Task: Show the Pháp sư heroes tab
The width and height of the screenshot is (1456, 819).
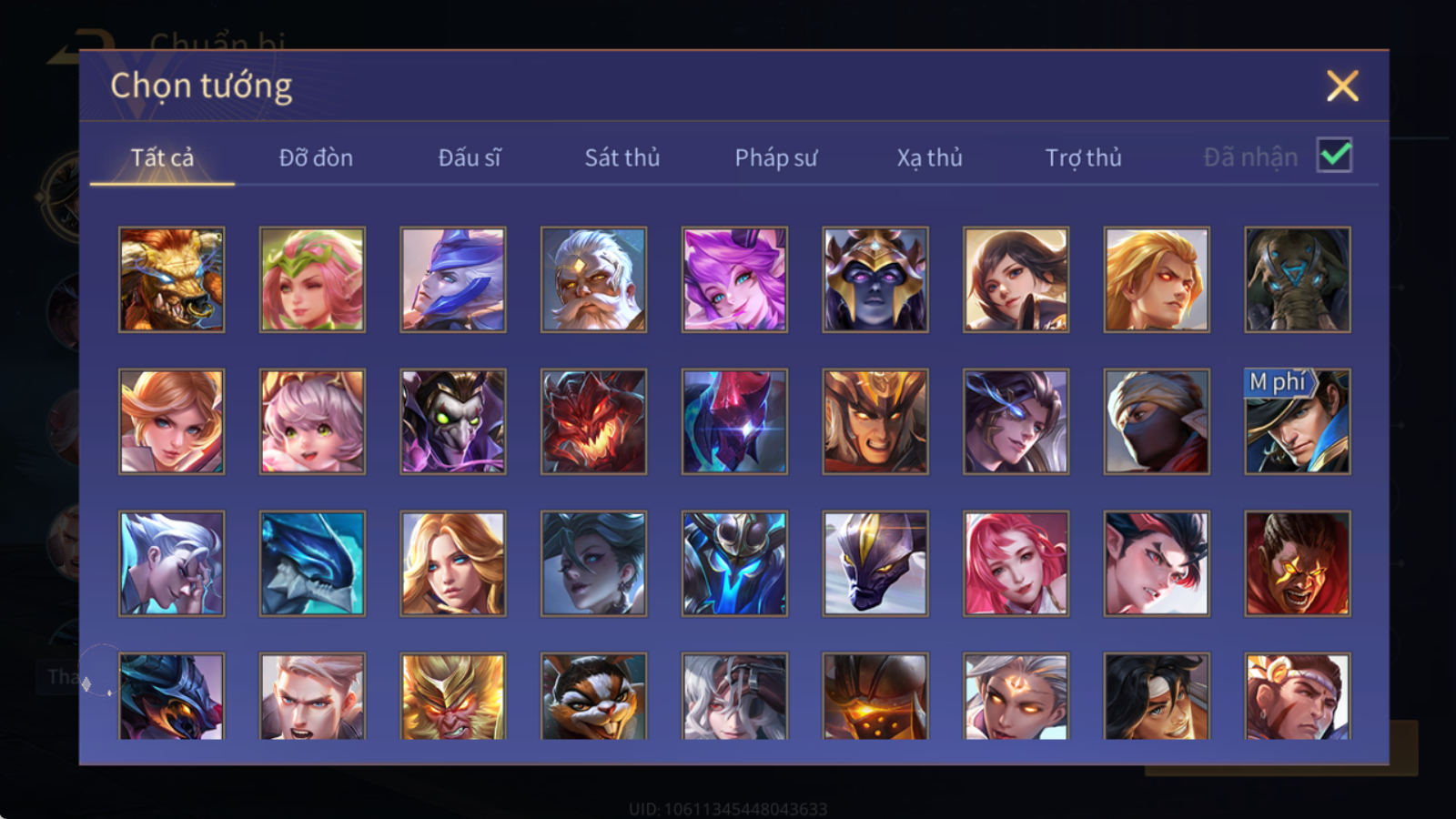Action: pyautogui.click(x=776, y=157)
